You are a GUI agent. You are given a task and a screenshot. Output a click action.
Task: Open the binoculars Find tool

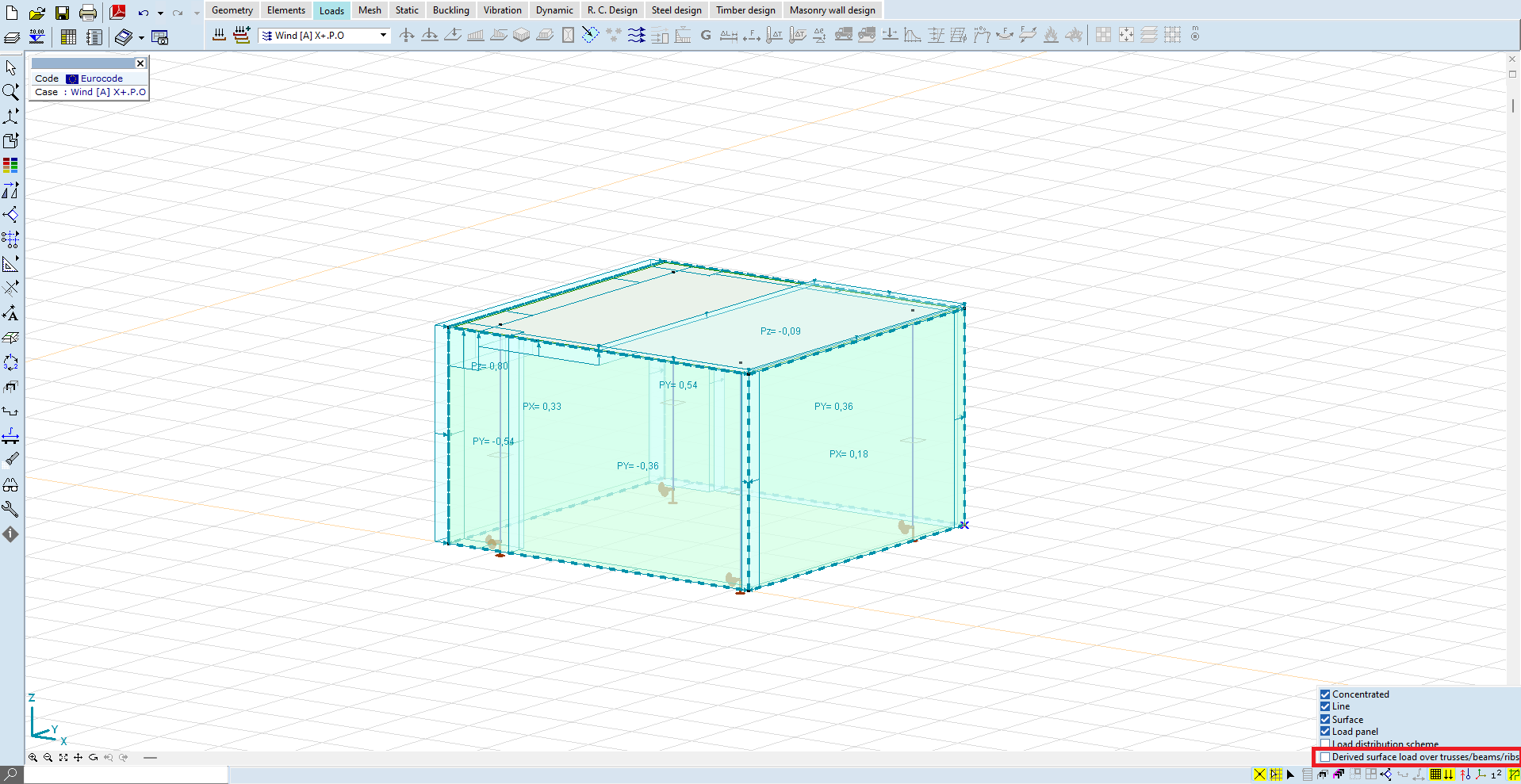tap(11, 485)
